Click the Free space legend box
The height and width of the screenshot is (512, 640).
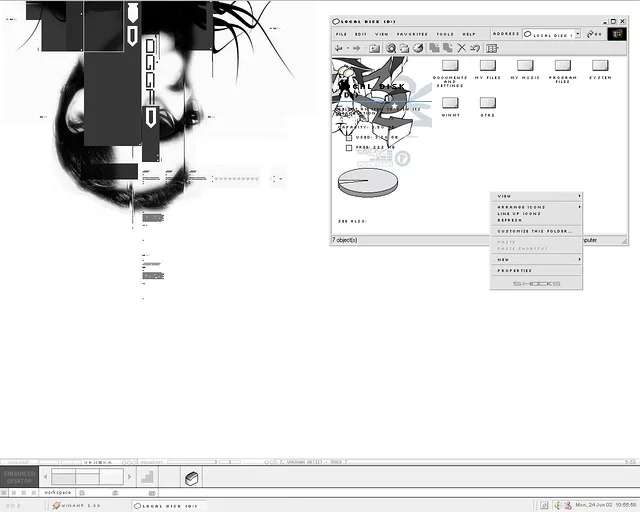coord(349,148)
